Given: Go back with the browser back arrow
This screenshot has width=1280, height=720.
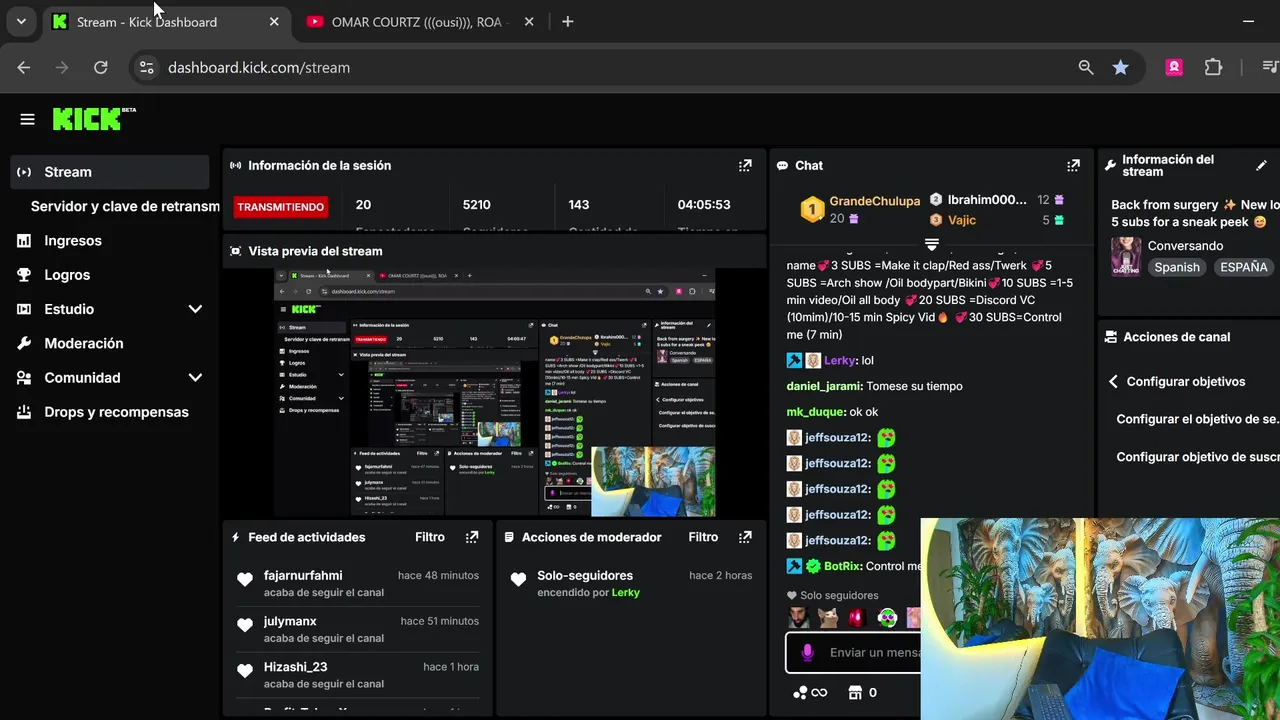Looking at the screenshot, I should click(x=24, y=68).
